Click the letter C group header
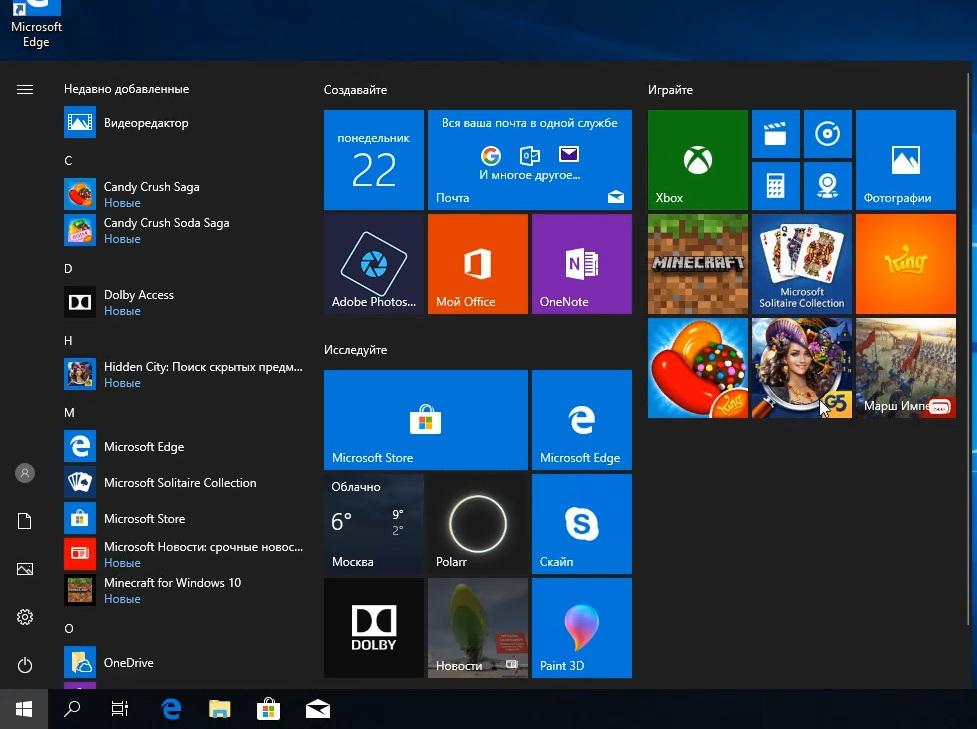This screenshot has height=729, width=977. (68, 161)
